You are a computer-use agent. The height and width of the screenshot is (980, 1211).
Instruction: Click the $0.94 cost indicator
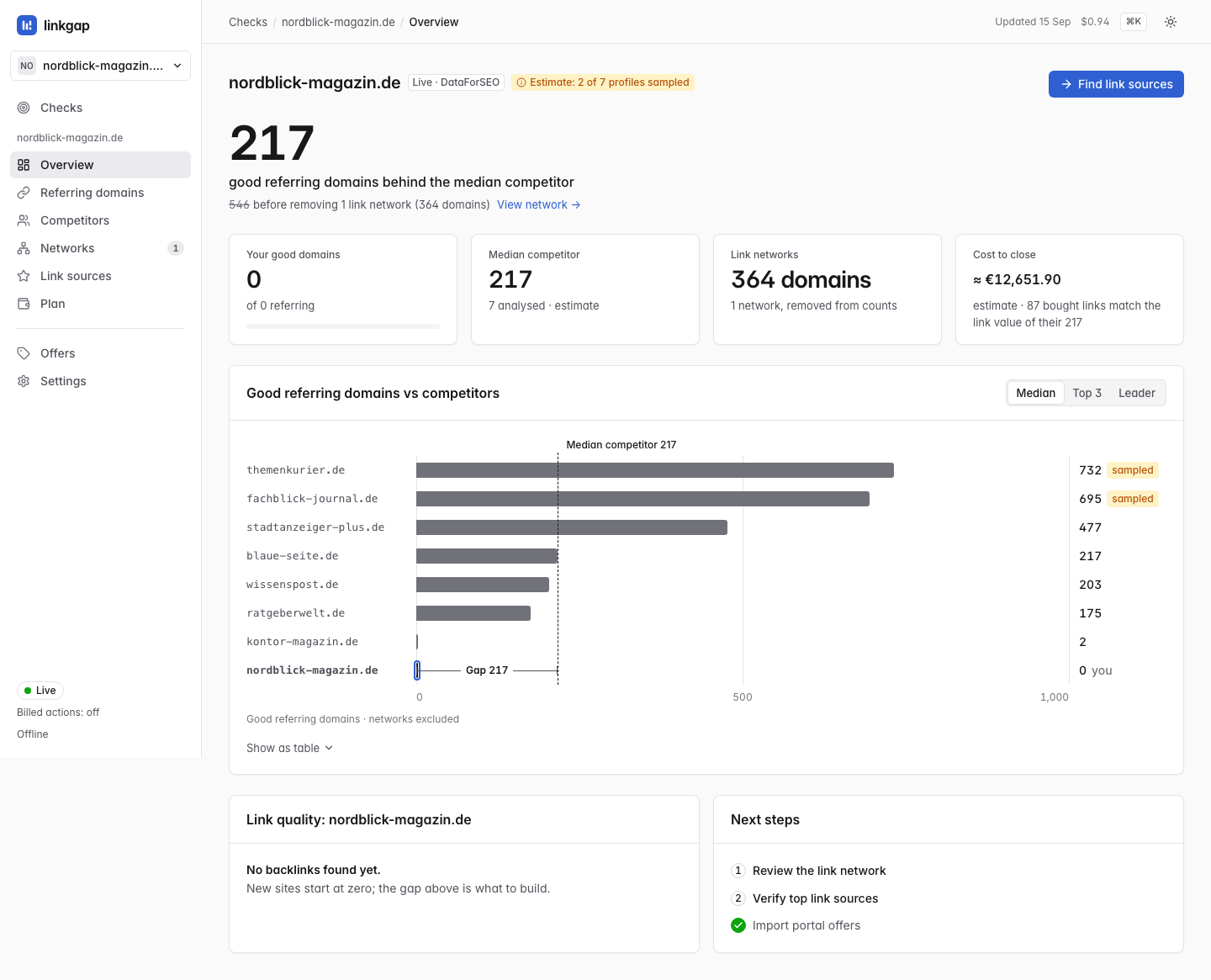(1095, 22)
